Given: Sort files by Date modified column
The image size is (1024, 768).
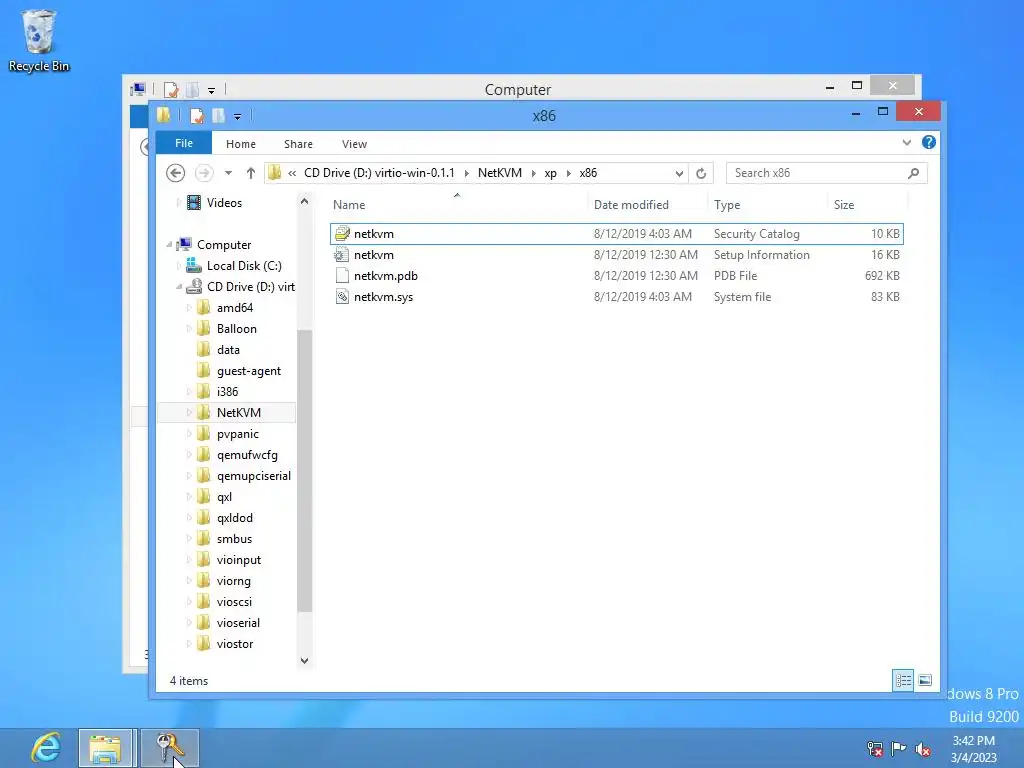Looking at the screenshot, I should click(x=648, y=204).
